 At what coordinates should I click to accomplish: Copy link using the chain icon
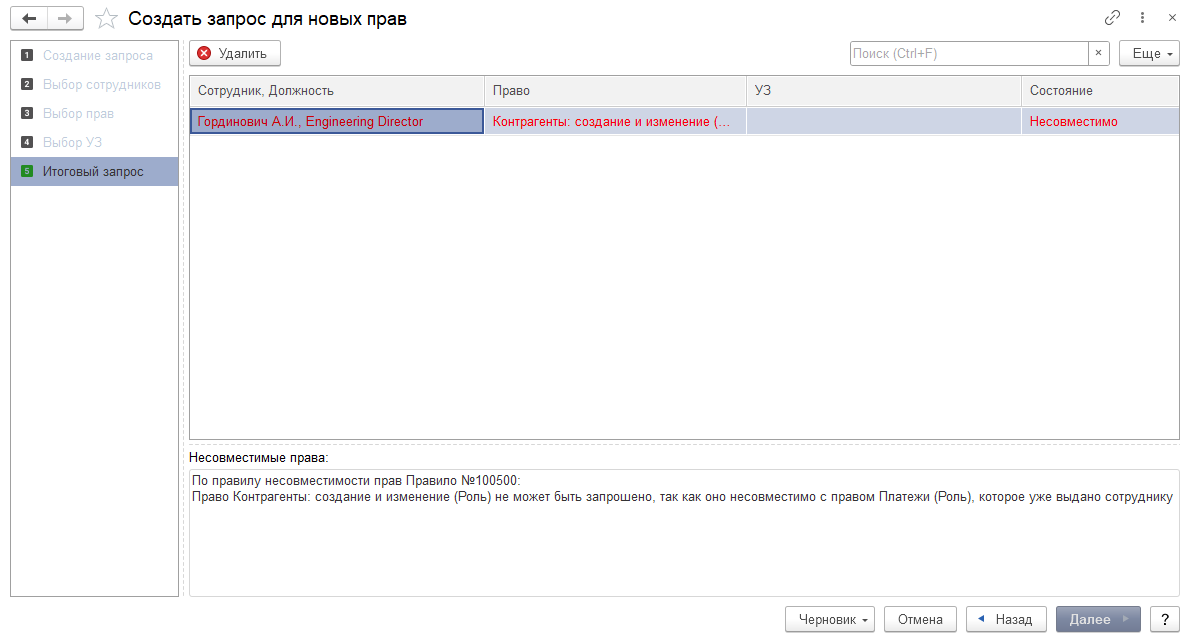(x=1112, y=18)
